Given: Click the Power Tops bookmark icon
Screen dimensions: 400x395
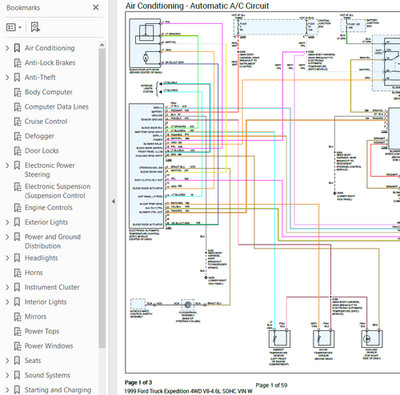Looking at the screenshot, I should pos(17,332).
